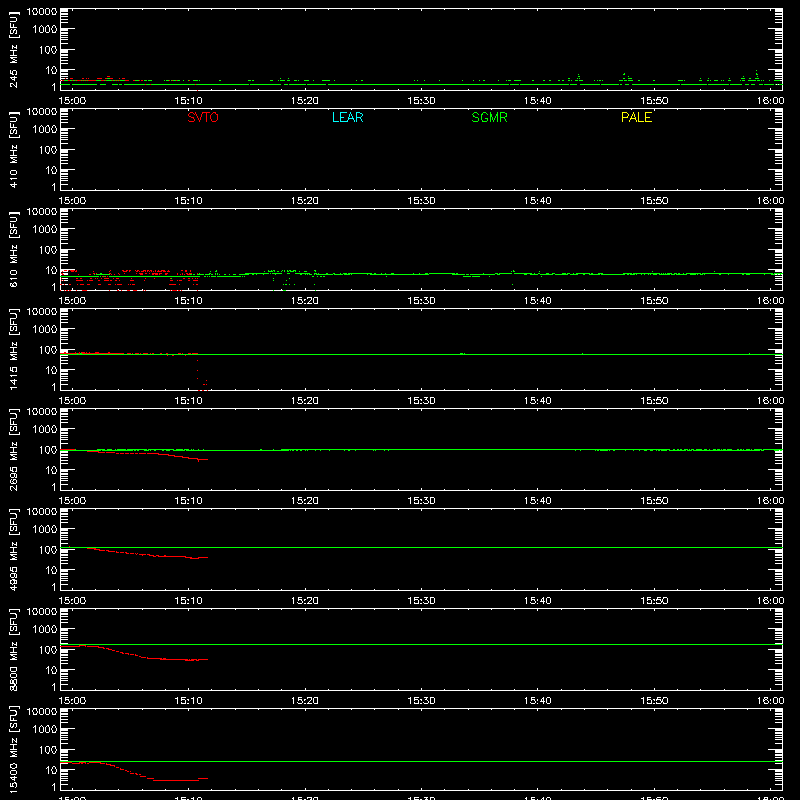Screen dimensions: 800x800
Task: Click the 10 y-axis label on 1415 MHz panel
Action: click(51, 370)
